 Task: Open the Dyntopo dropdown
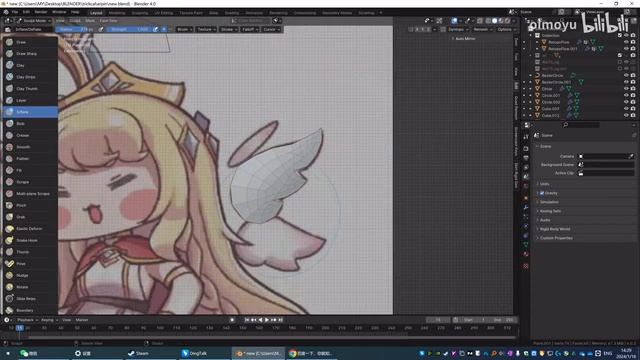458,29
